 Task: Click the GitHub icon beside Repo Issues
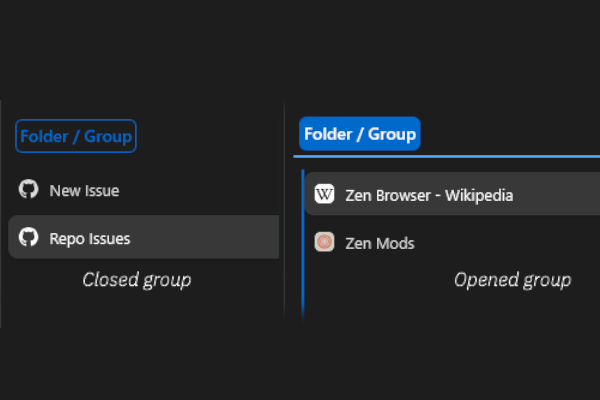pyautogui.click(x=29, y=237)
